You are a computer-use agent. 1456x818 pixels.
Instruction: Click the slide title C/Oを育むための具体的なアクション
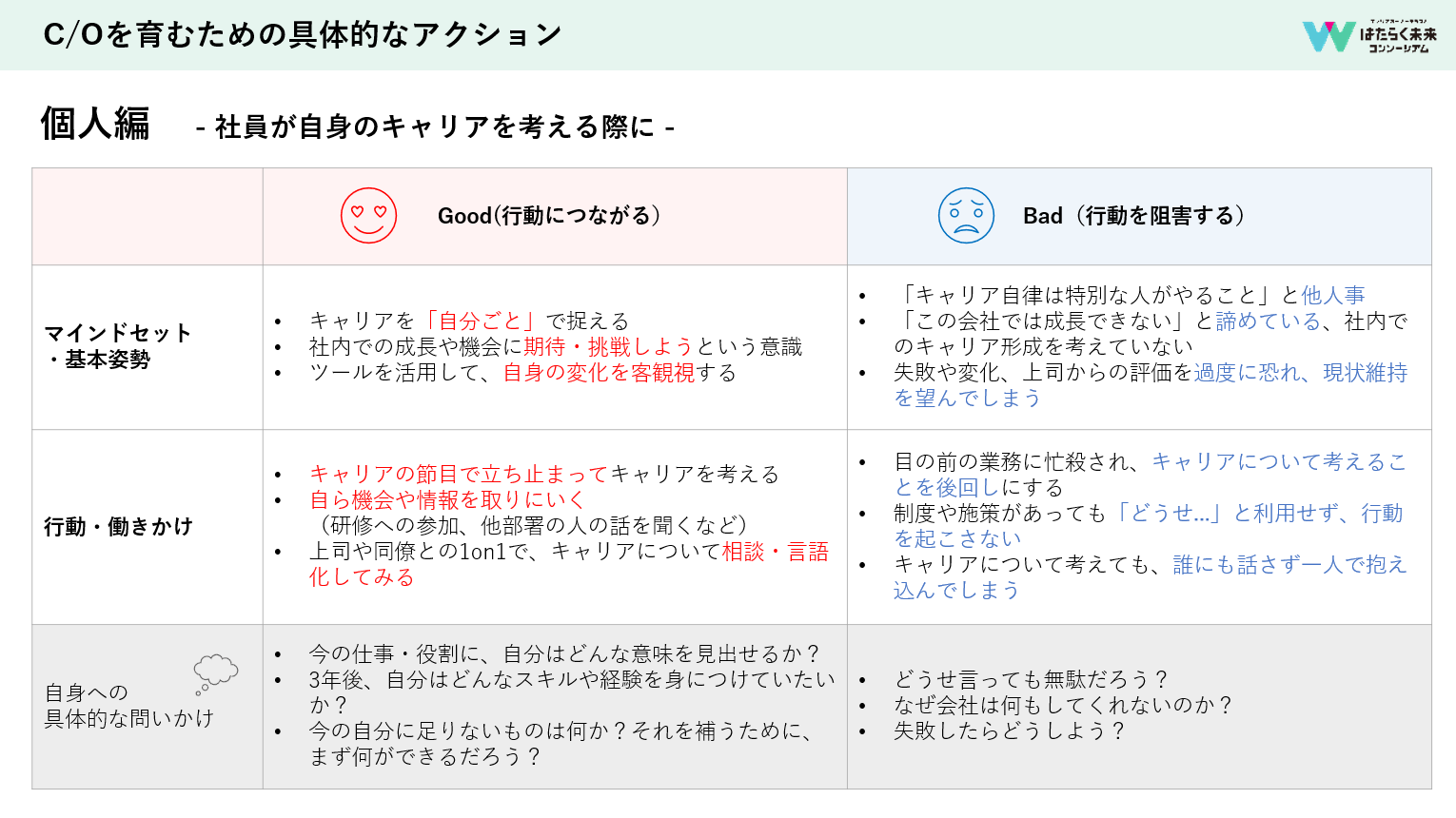click(303, 35)
